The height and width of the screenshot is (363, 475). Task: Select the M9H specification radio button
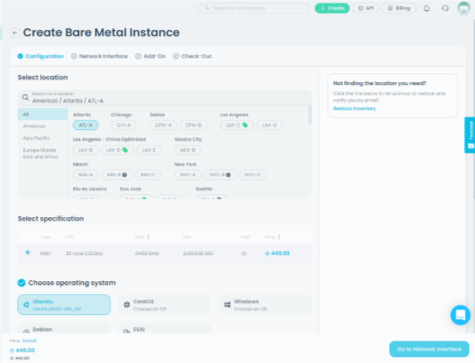tap(28, 253)
